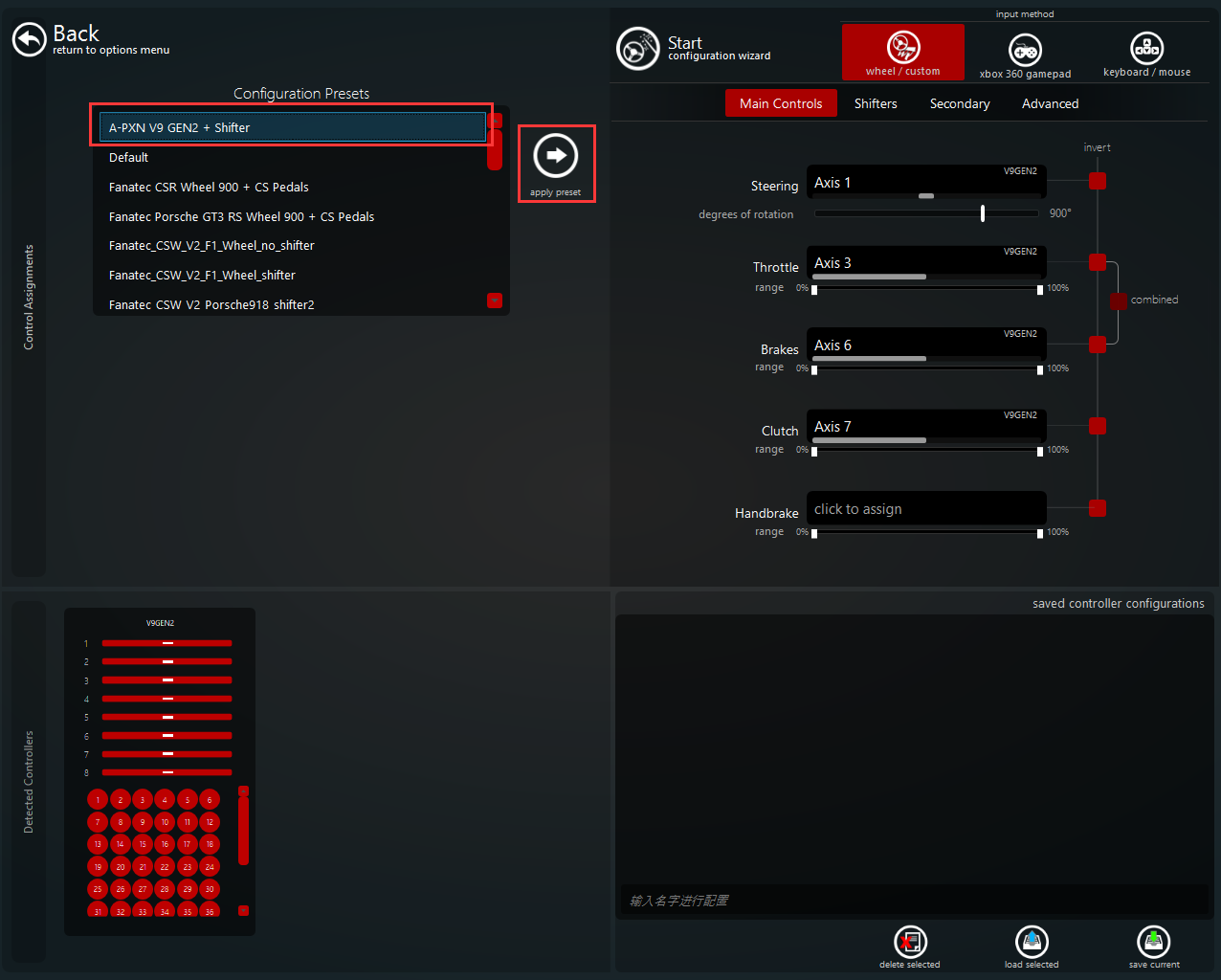Select Fanatec CSR Wheel 900 + CS Pedals
The width and height of the screenshot is (1221, 980).
coord(293,187)
